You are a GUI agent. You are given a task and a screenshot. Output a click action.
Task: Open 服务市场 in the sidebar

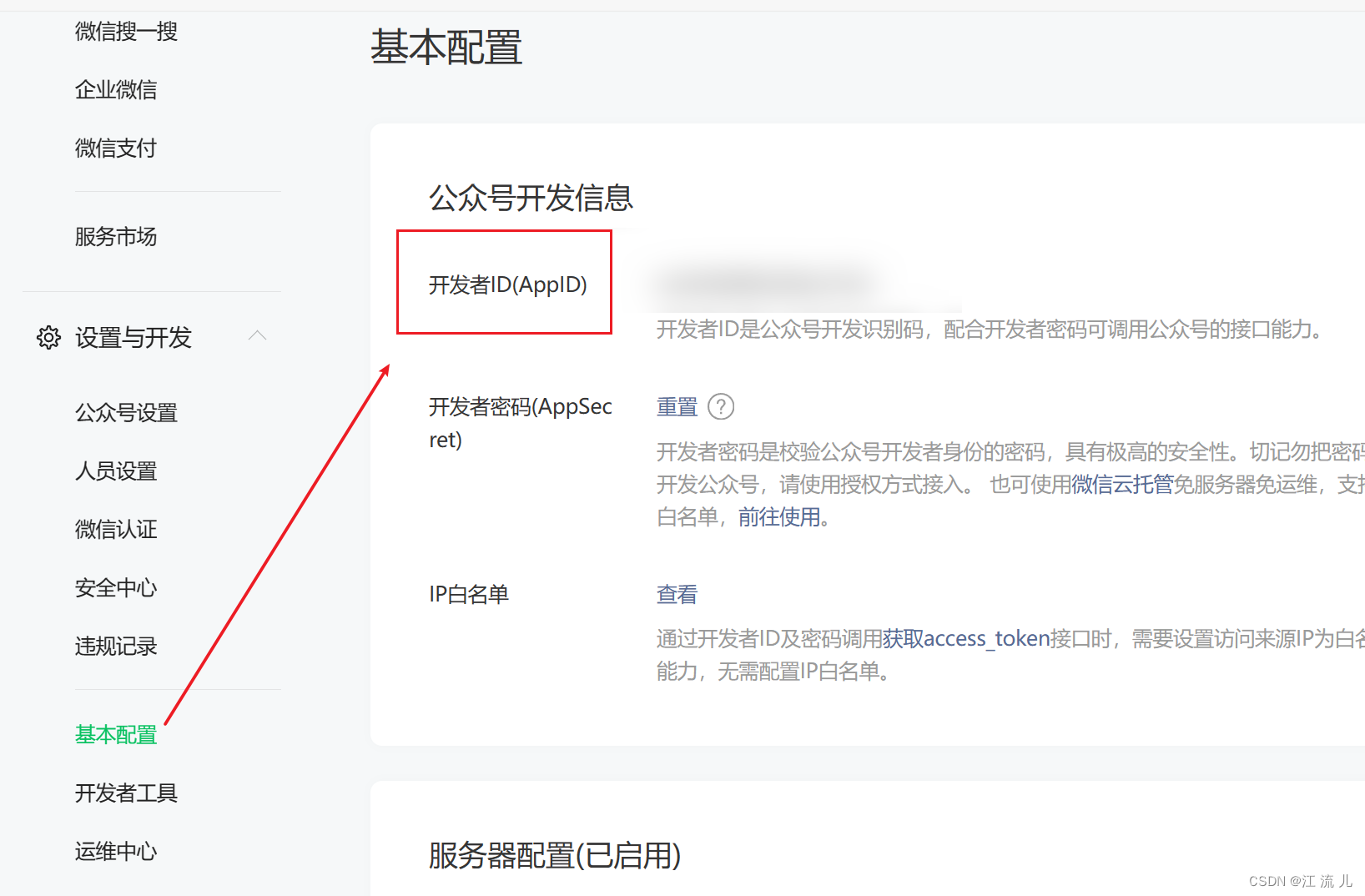116,237
